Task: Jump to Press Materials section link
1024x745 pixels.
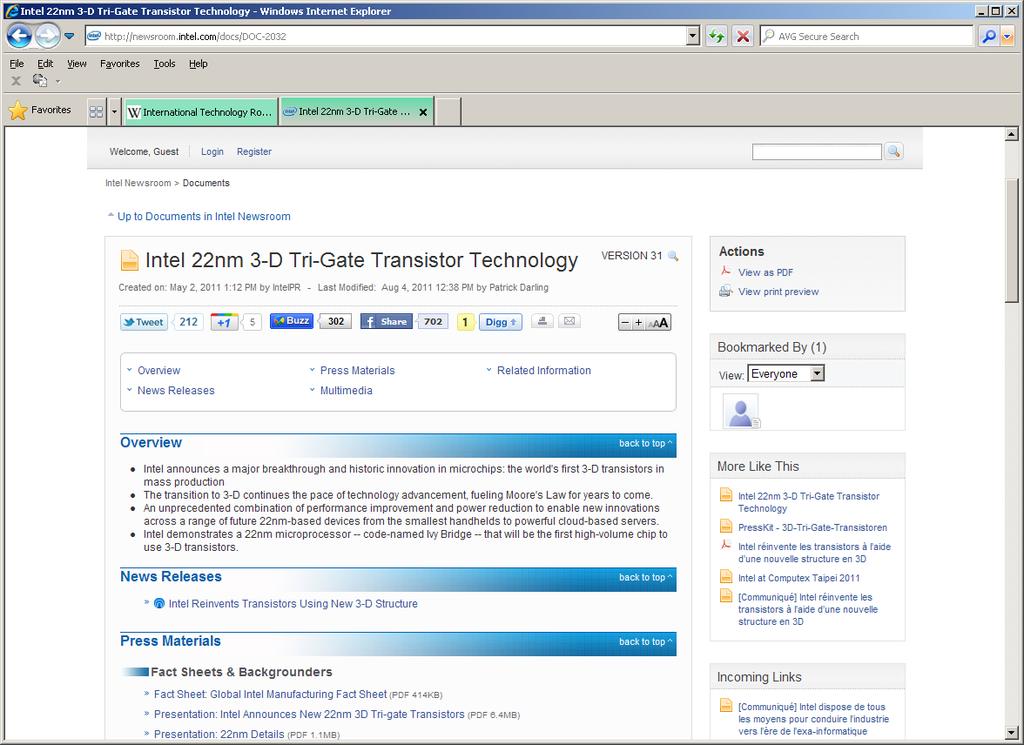Action: [357, 370]
